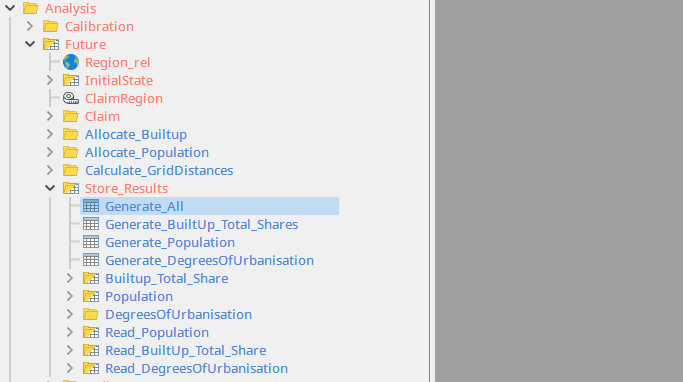Select Read_BuiltUp_Total_Share item
The image size is (683, 382).
coord(186,350)
